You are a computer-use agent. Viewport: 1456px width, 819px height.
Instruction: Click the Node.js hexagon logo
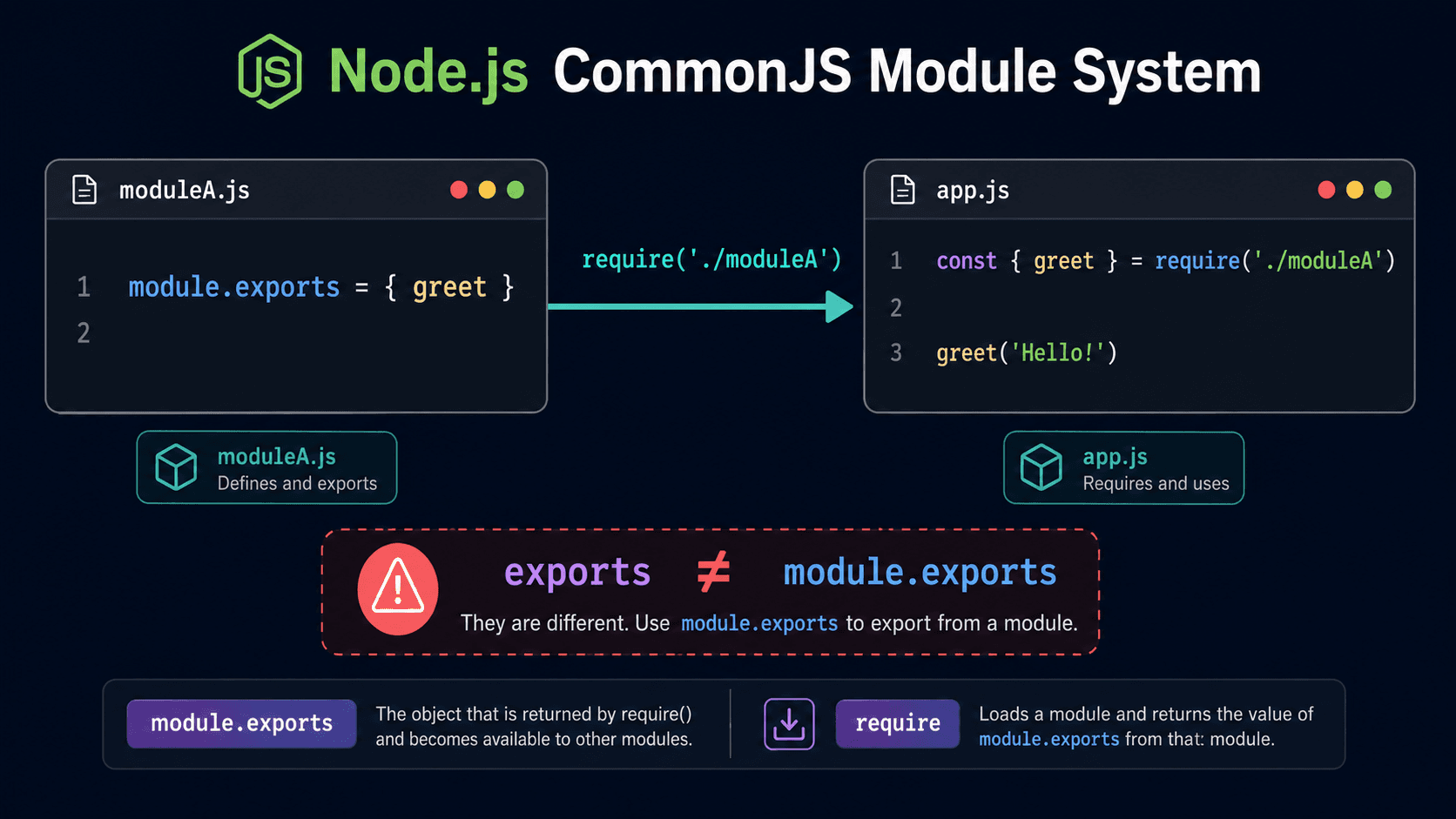pyautogui.click(x=270, y=71)
